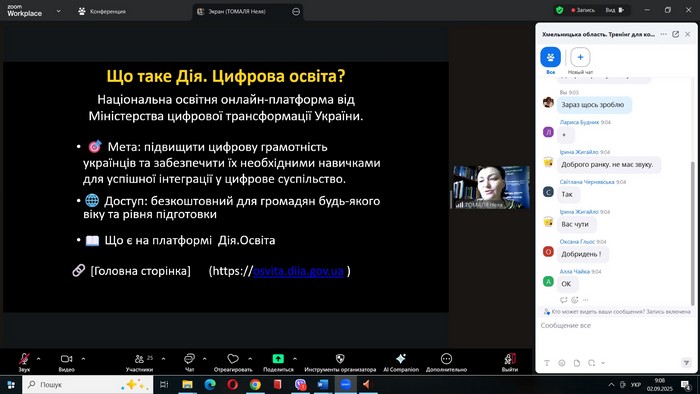Click the New chat plus icon
Image resolution: width=700 pixels, height=394 pixels.
(x=580, y=57)
